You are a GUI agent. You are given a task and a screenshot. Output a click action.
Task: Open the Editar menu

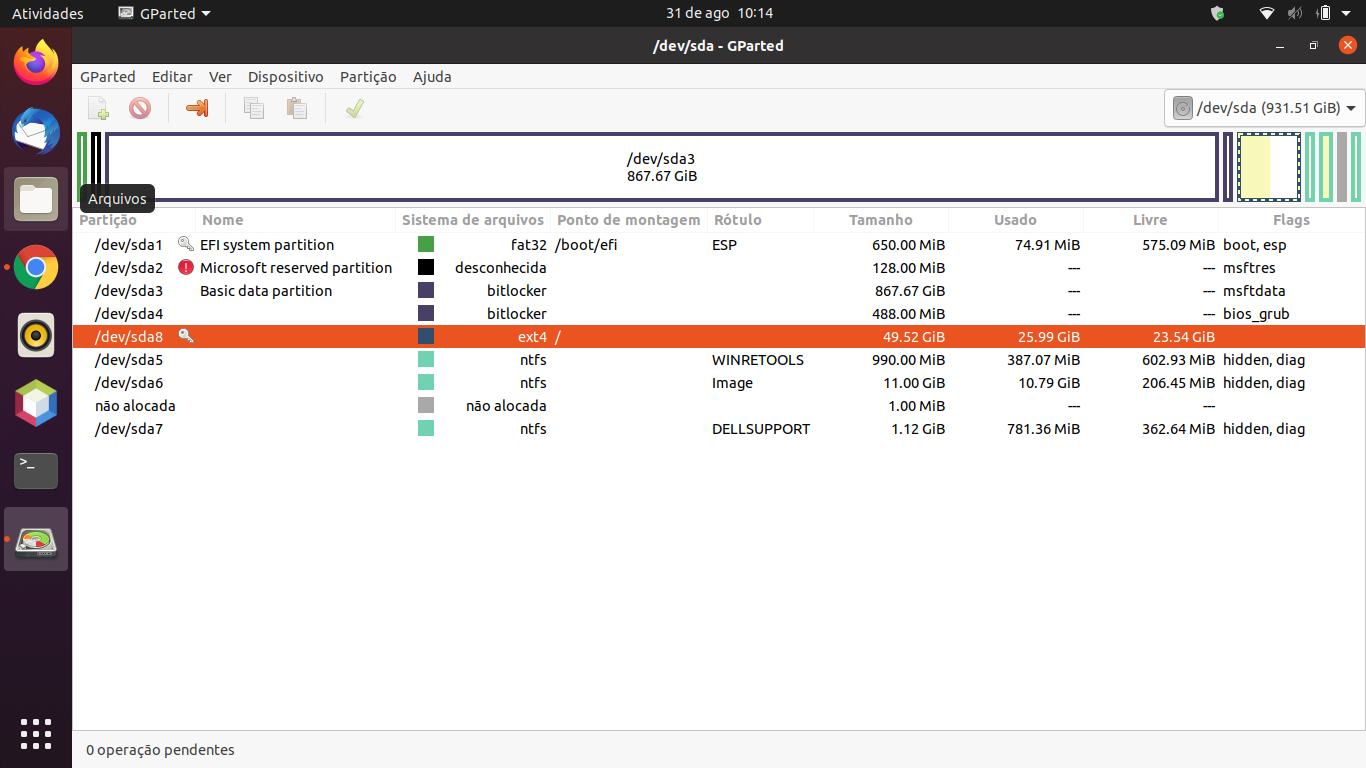click(172, 77)
